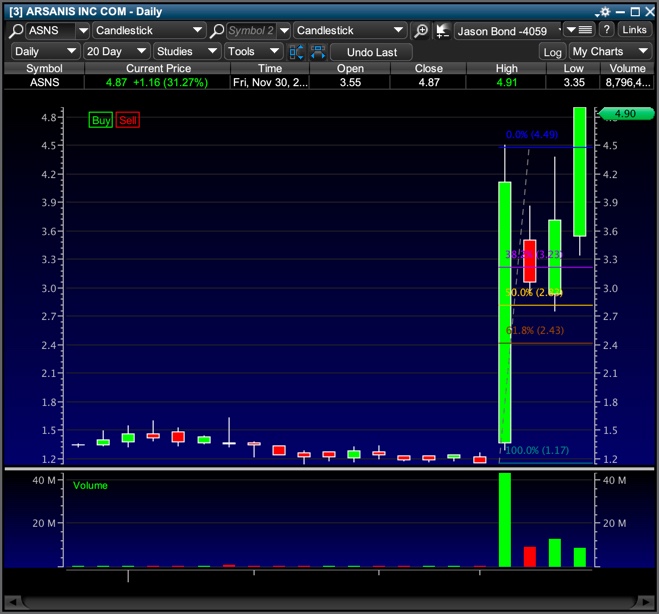Click the 100.0% (1.17) Fibonacci label
The image size is (659, 614).
click(x=537, y=451)
